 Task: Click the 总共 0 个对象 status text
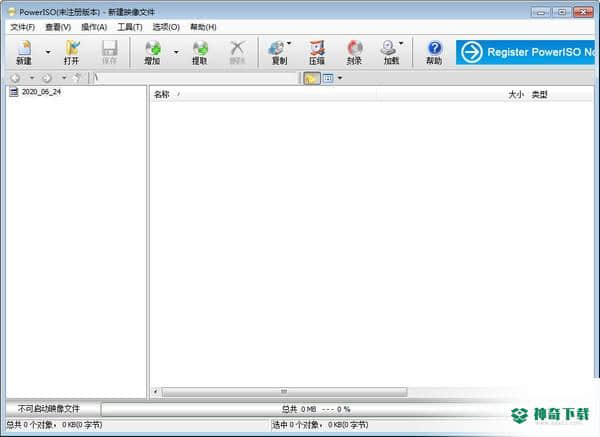(x=54, y=425)
